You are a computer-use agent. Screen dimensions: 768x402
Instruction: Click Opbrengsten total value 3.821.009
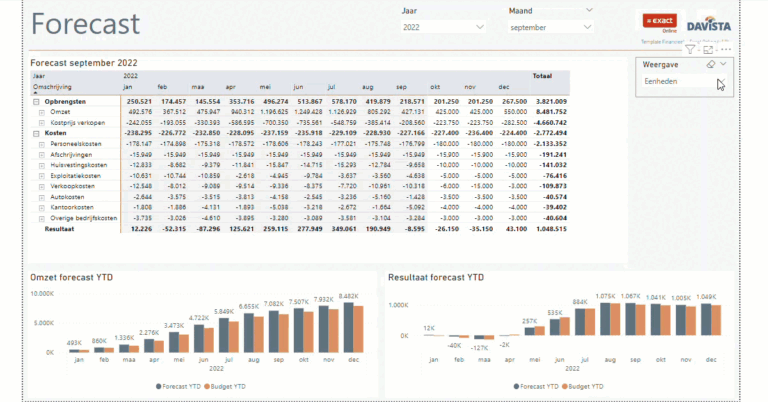[552, 102]
